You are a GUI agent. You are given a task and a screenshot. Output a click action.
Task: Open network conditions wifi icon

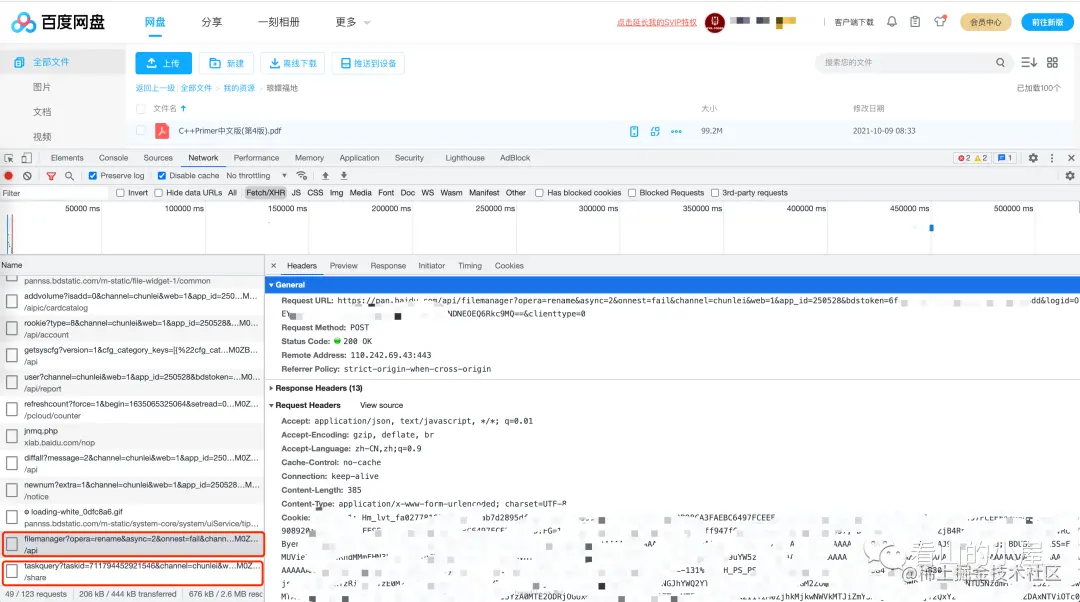302,176
